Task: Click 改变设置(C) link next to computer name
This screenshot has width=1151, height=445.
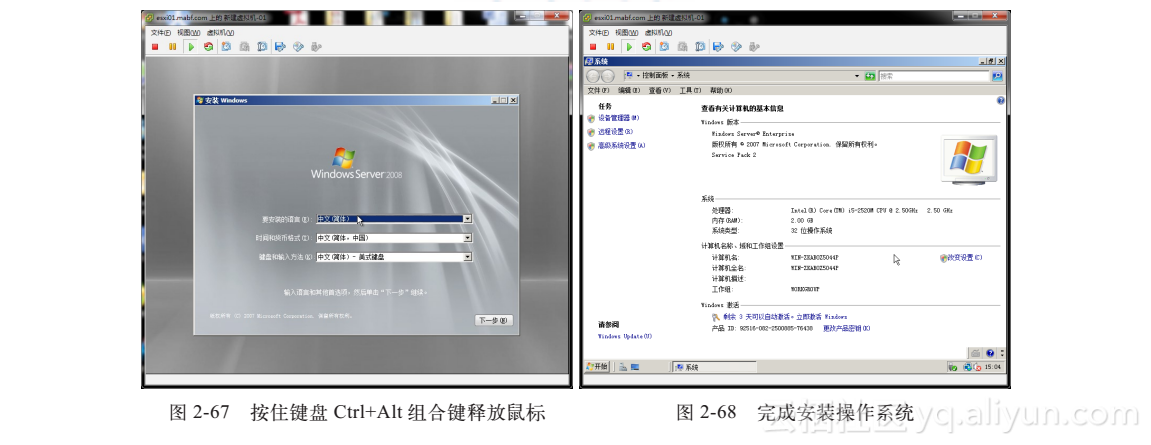Action: pos(965,258)
